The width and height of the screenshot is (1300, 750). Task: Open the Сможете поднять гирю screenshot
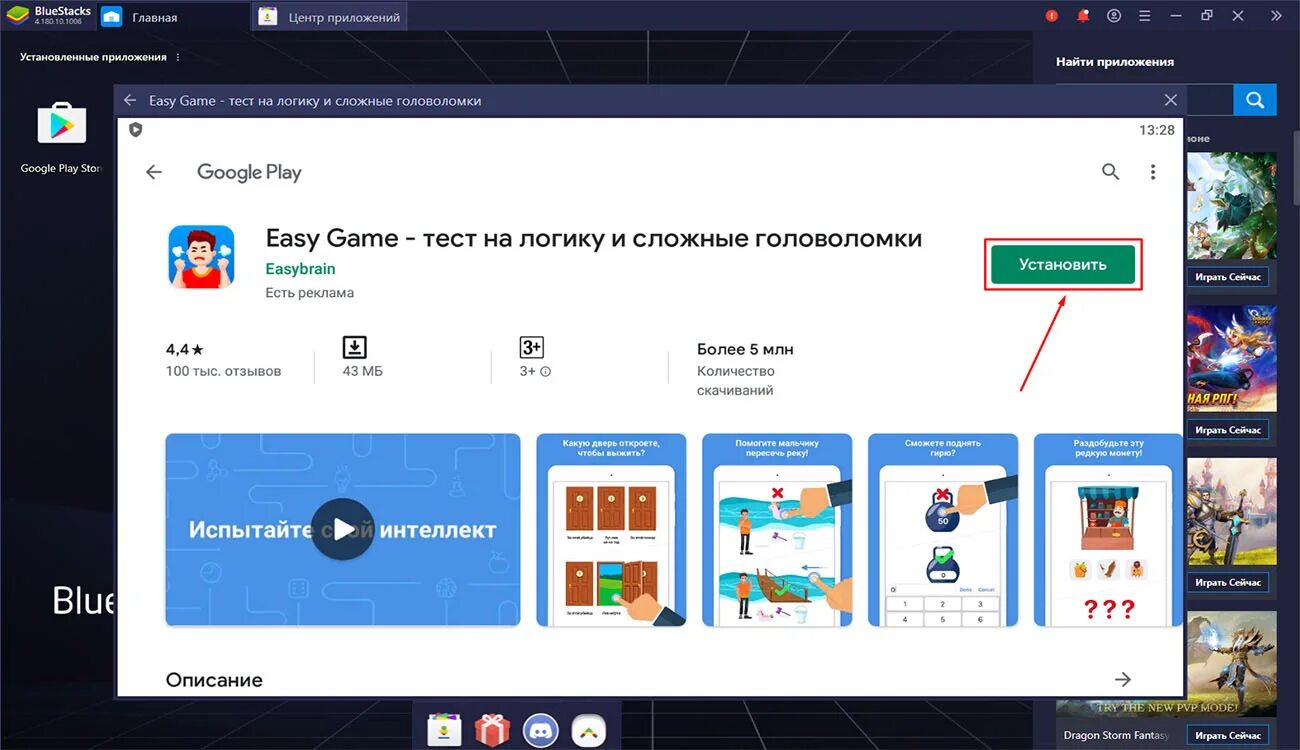coord(943,530)
